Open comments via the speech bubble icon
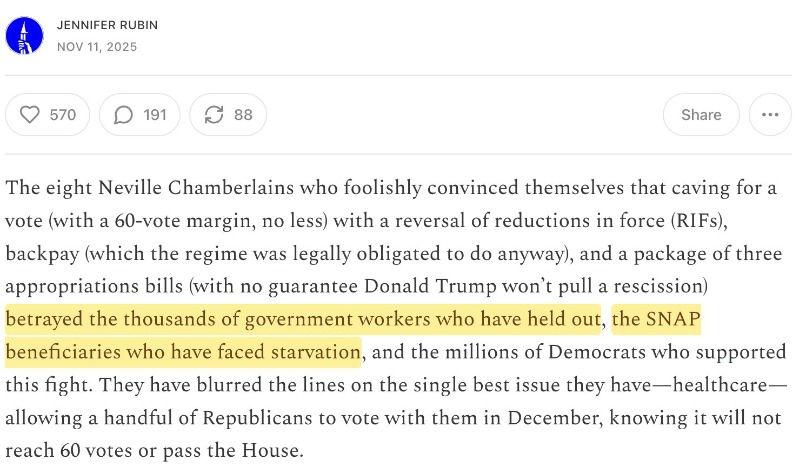 click(123, 115)
